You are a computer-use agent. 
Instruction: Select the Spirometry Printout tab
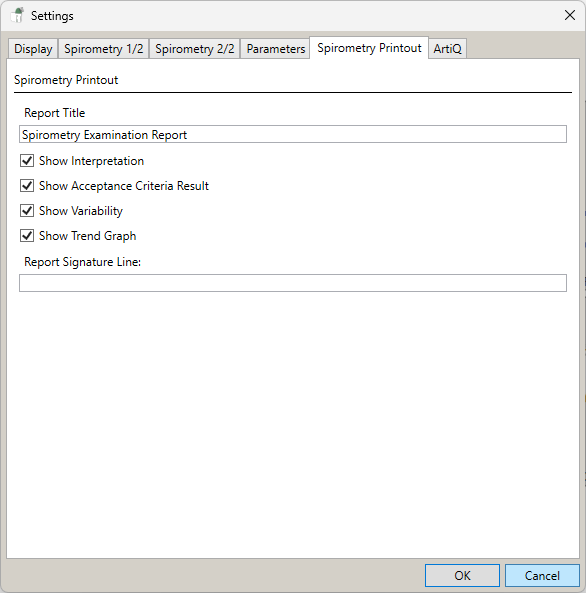point(369,48)
